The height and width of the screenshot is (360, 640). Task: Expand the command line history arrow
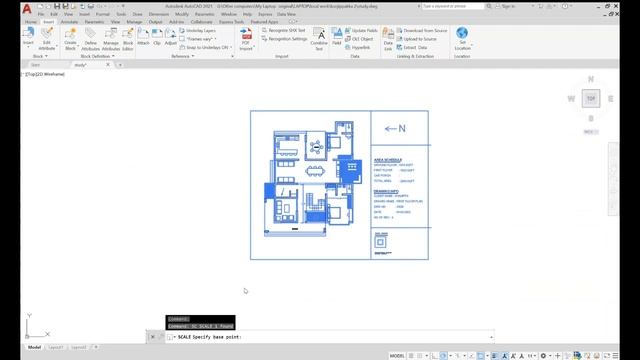[x=491, y=337]
